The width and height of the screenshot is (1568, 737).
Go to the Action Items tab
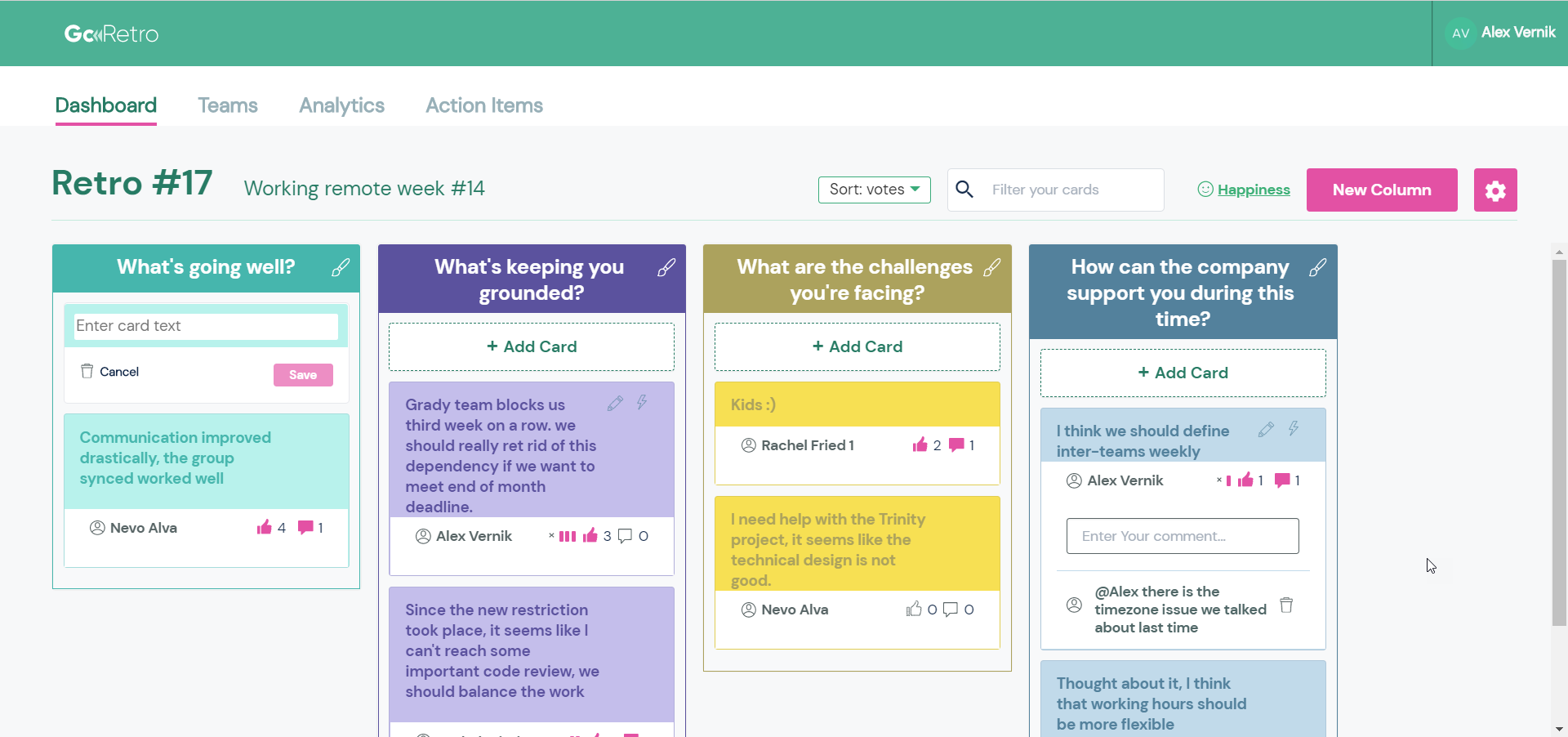tap(483, 105)
